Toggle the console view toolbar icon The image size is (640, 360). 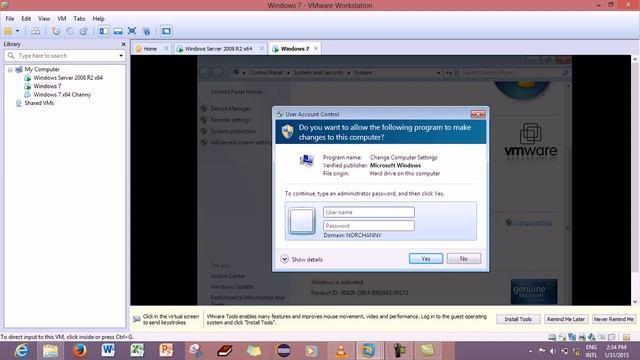click(x=166, y=31)
